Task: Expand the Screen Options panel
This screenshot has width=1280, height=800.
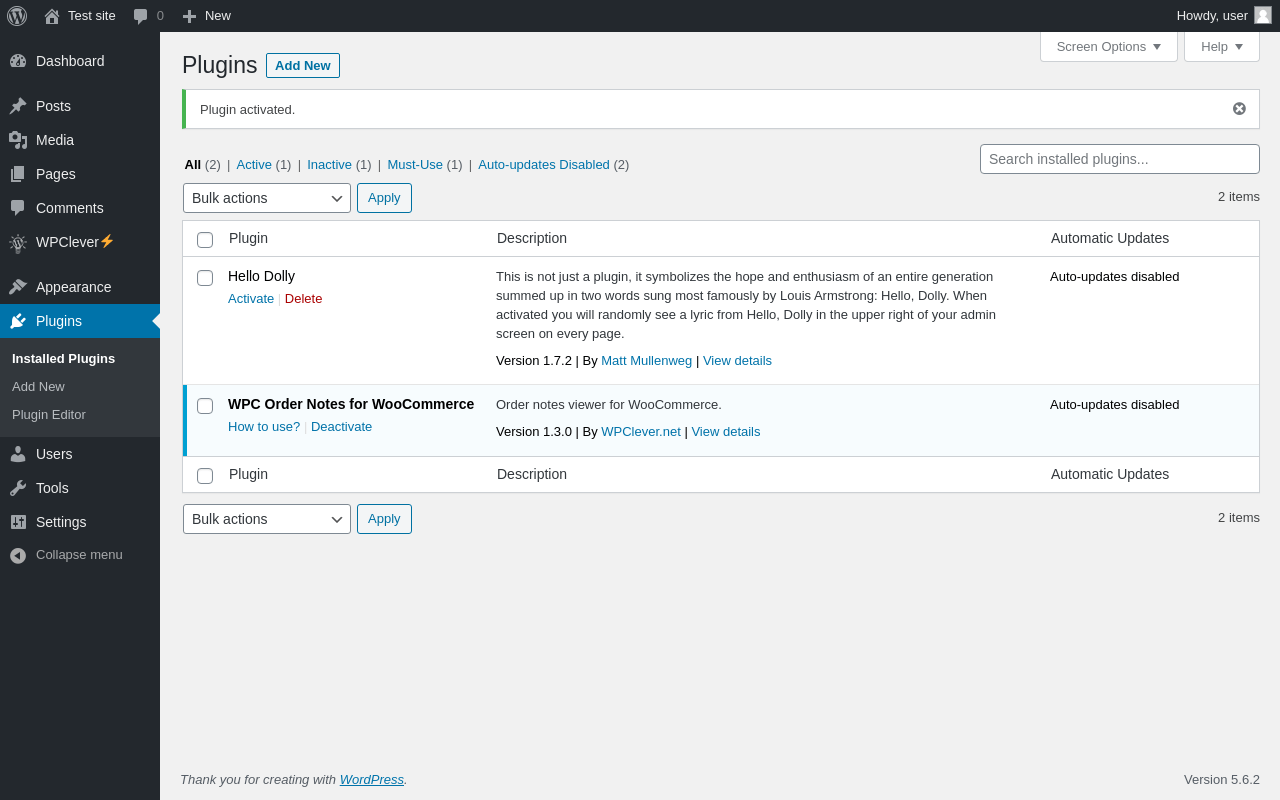Action: coord(1109,46)
